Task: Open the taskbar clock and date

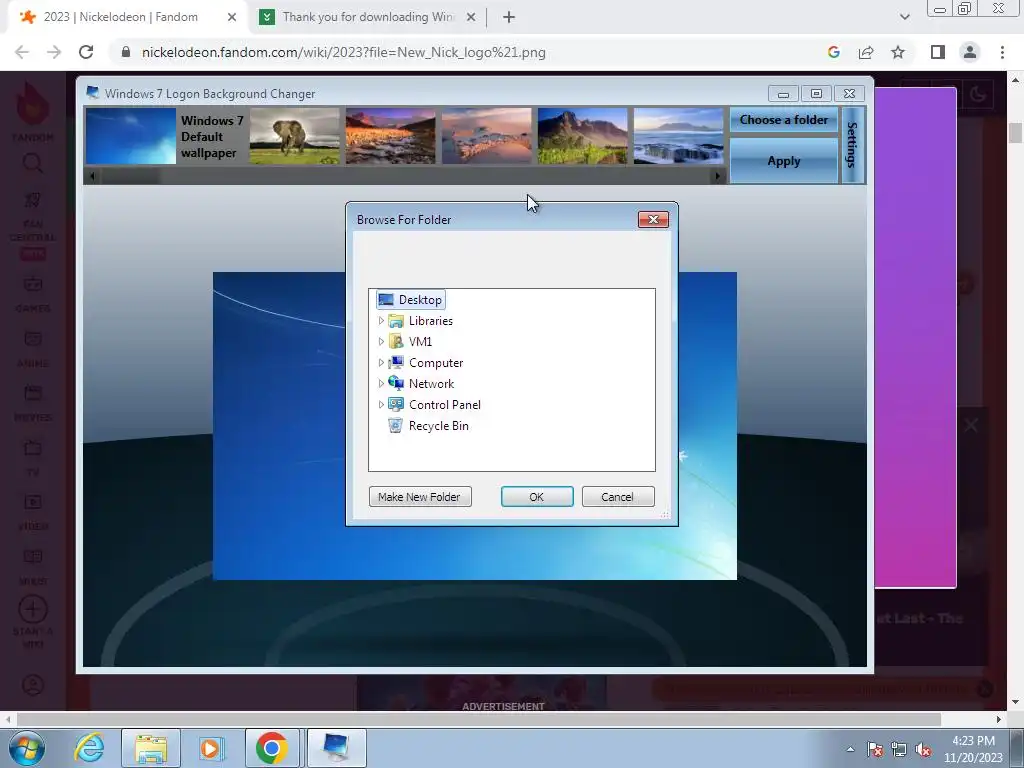Action: 973,749
